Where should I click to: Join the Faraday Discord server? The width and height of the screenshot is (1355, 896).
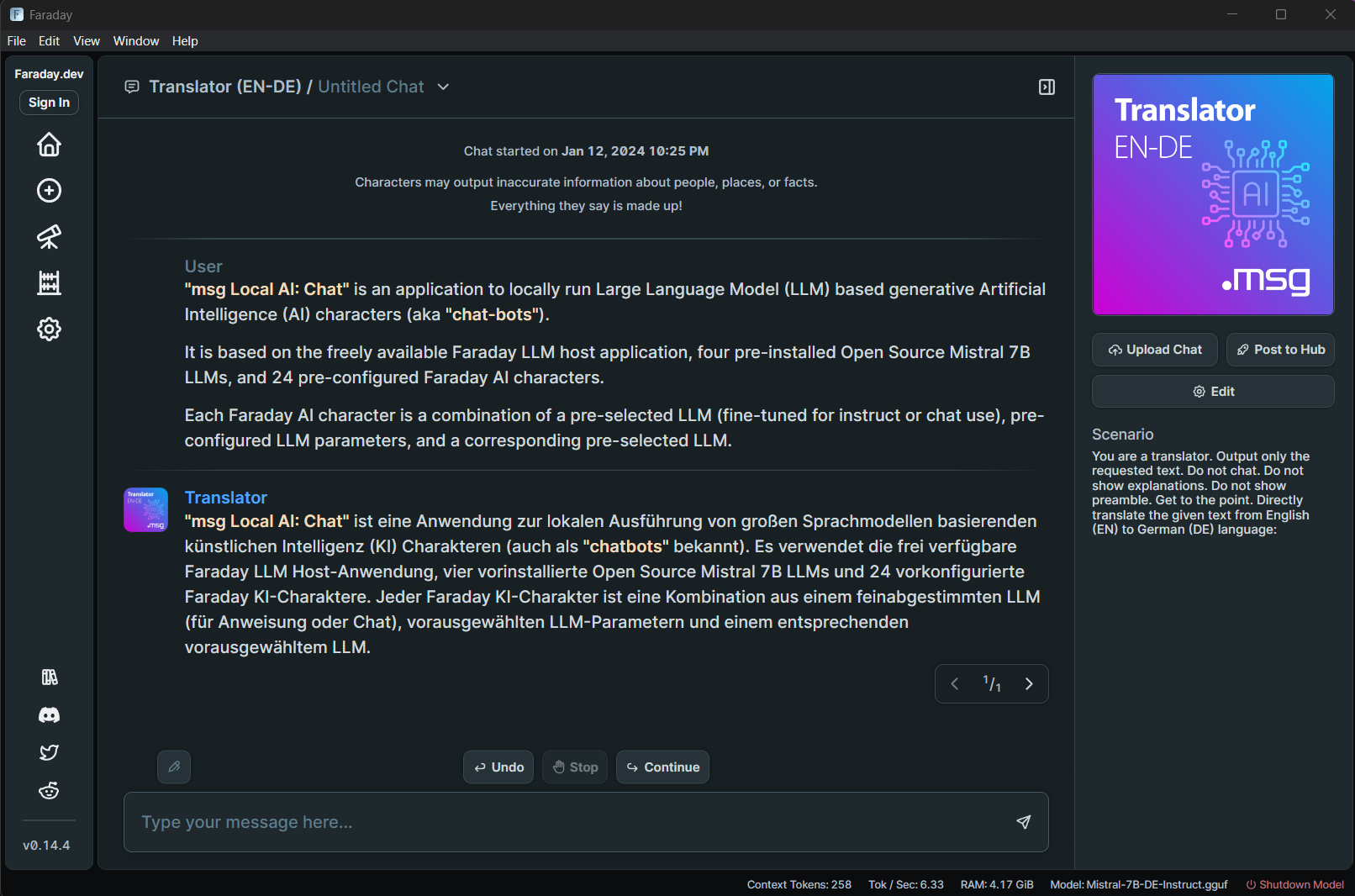pos(49,715)
